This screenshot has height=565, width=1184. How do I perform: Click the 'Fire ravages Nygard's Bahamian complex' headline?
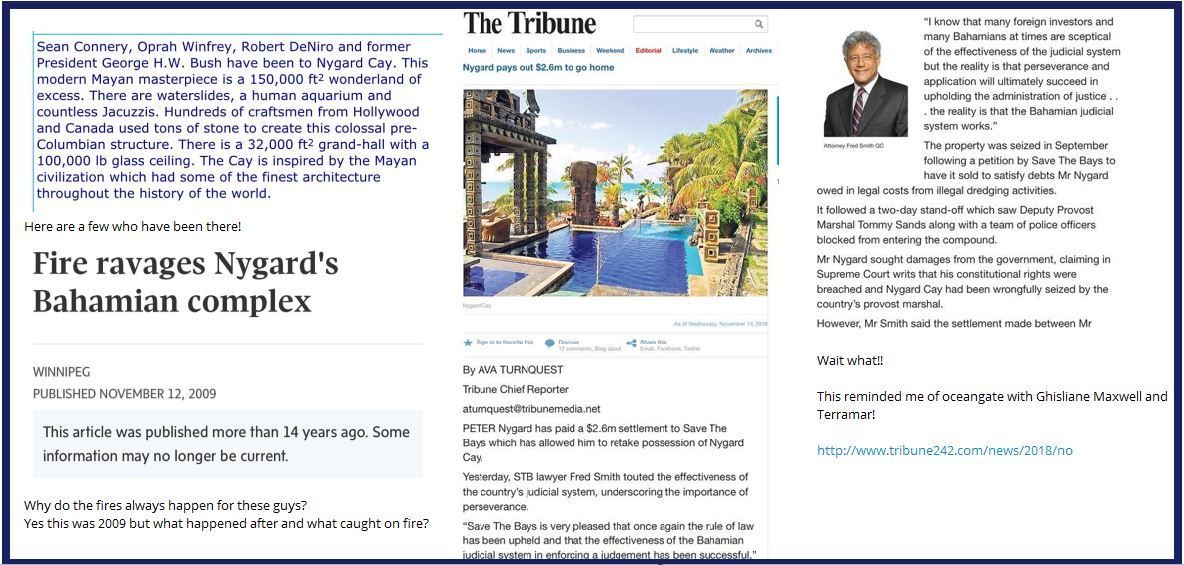pyautogui.click(x=186, y=282)
